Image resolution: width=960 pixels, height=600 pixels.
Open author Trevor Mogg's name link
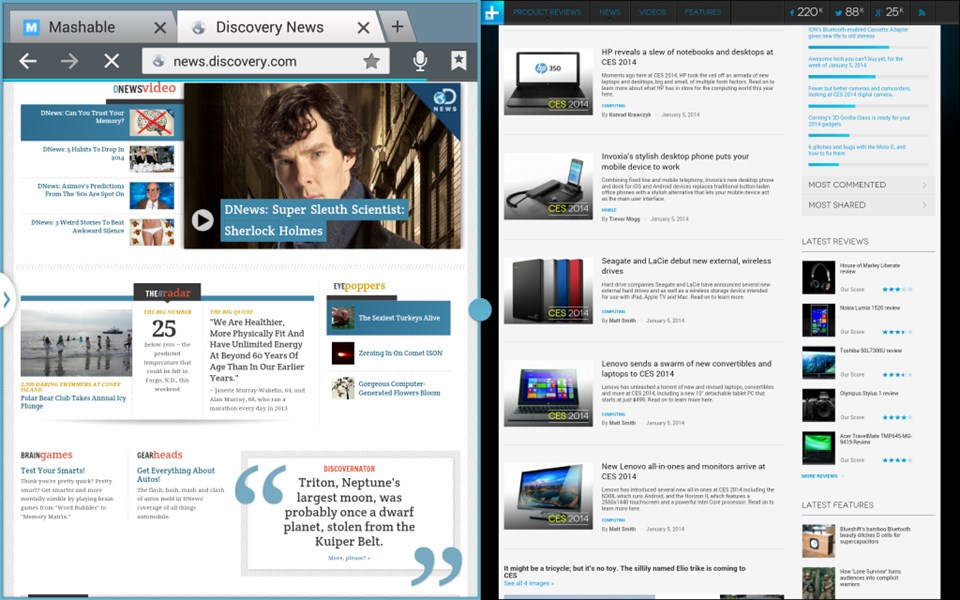(625, 219)
